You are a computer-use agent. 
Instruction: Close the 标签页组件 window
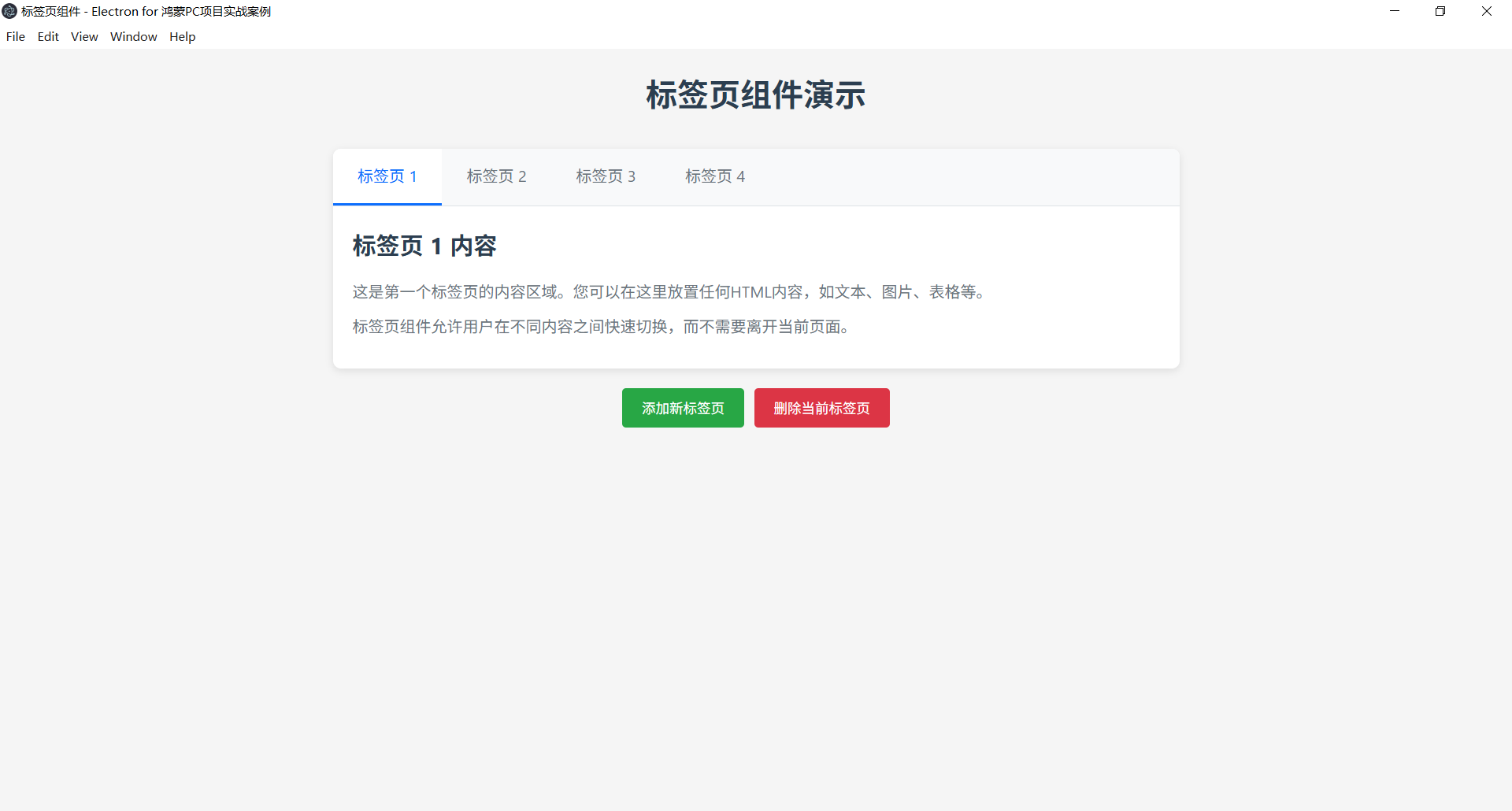tap(1487, 11)
